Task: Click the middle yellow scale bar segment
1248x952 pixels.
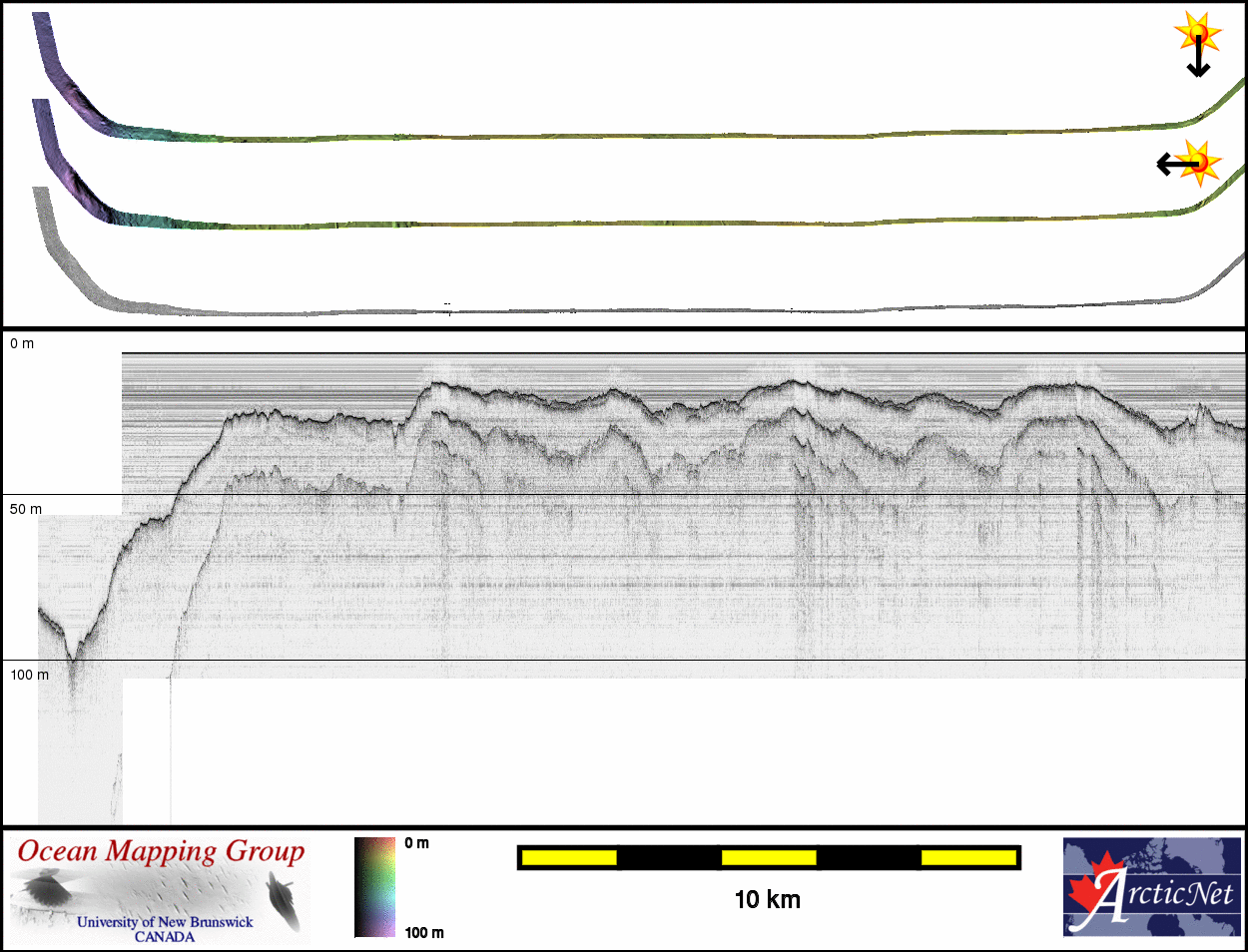Action: click(769, 857)
